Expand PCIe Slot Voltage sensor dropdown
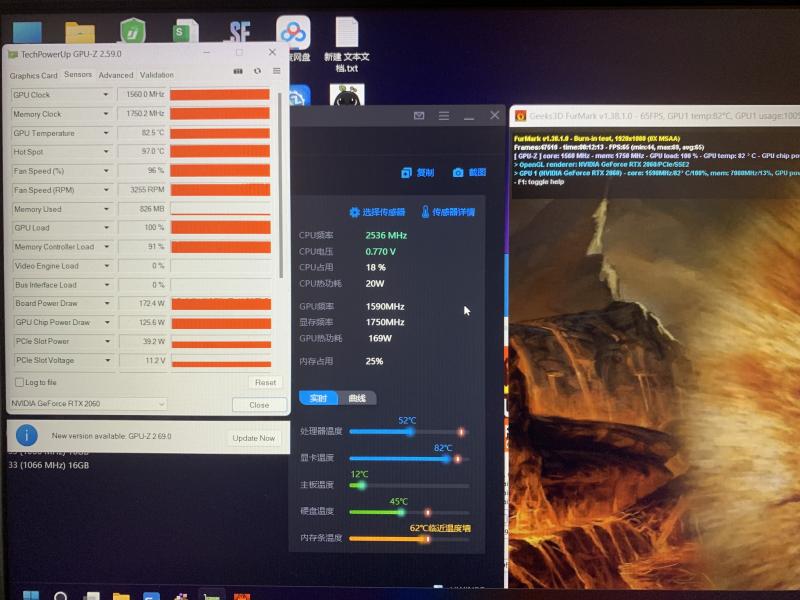Image resolution: width=800 pixels, height=600 pixels. (x=108, y=360)
